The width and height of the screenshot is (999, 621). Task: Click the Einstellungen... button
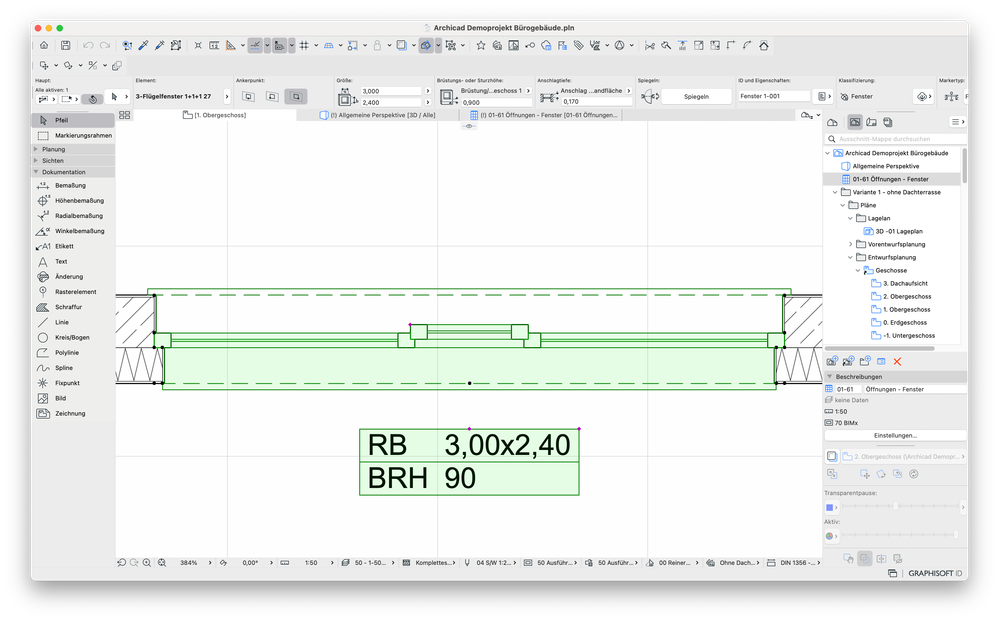(x=895, y=436)
